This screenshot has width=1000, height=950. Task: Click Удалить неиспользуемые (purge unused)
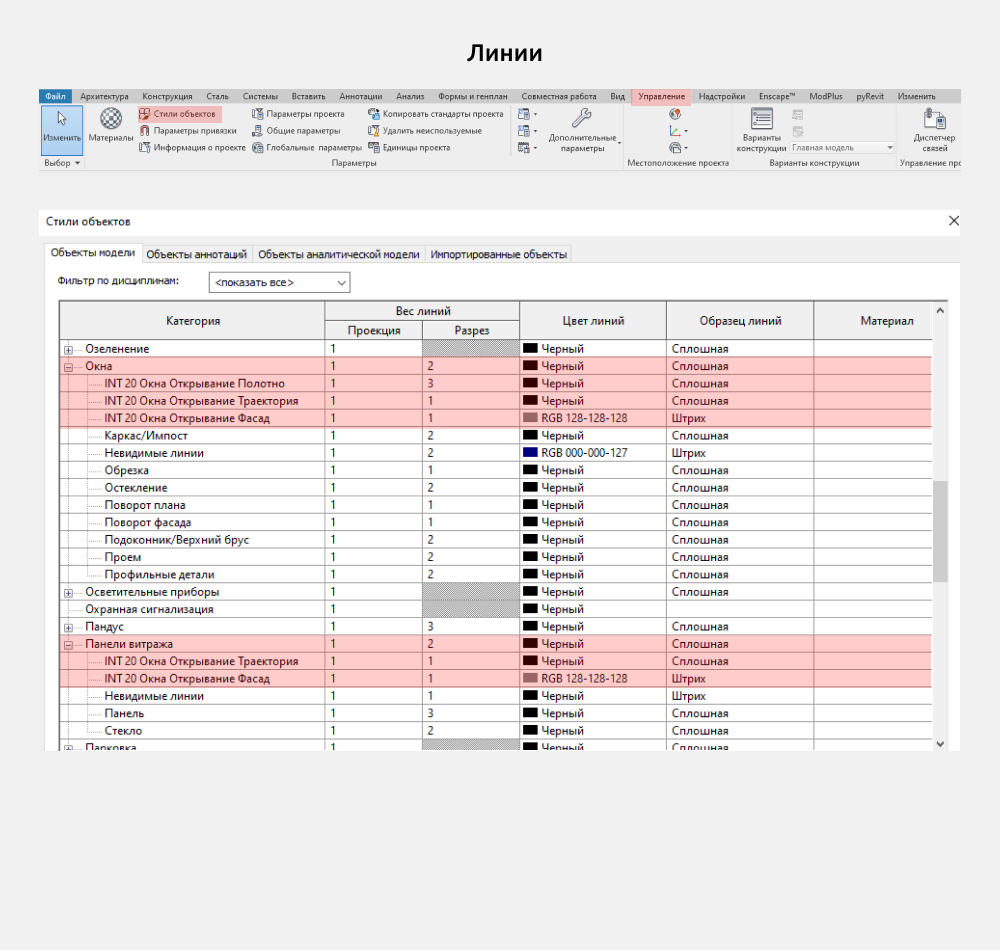[x=425, y=131]
